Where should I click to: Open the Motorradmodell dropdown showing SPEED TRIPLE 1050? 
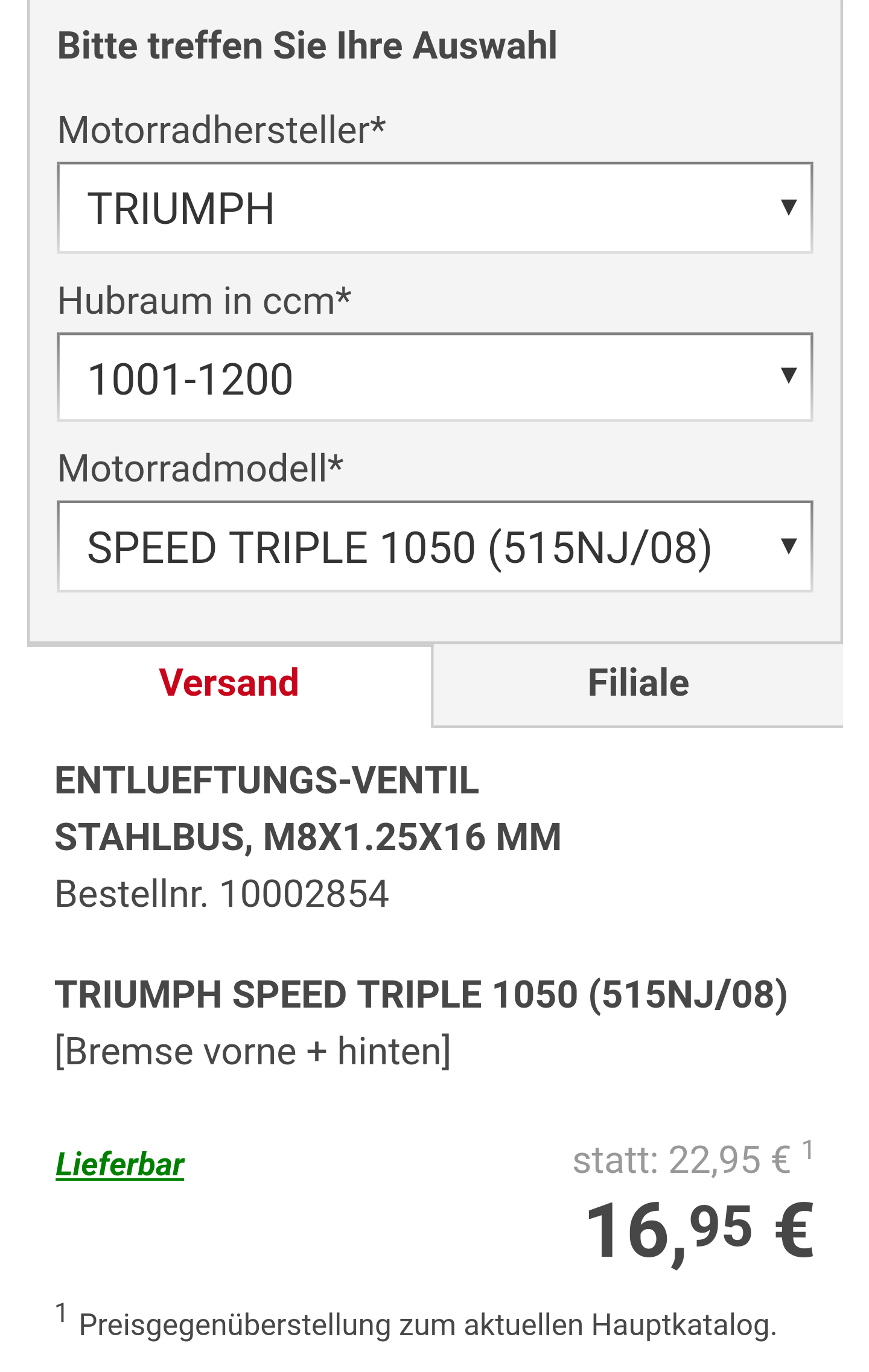point(434,547)
